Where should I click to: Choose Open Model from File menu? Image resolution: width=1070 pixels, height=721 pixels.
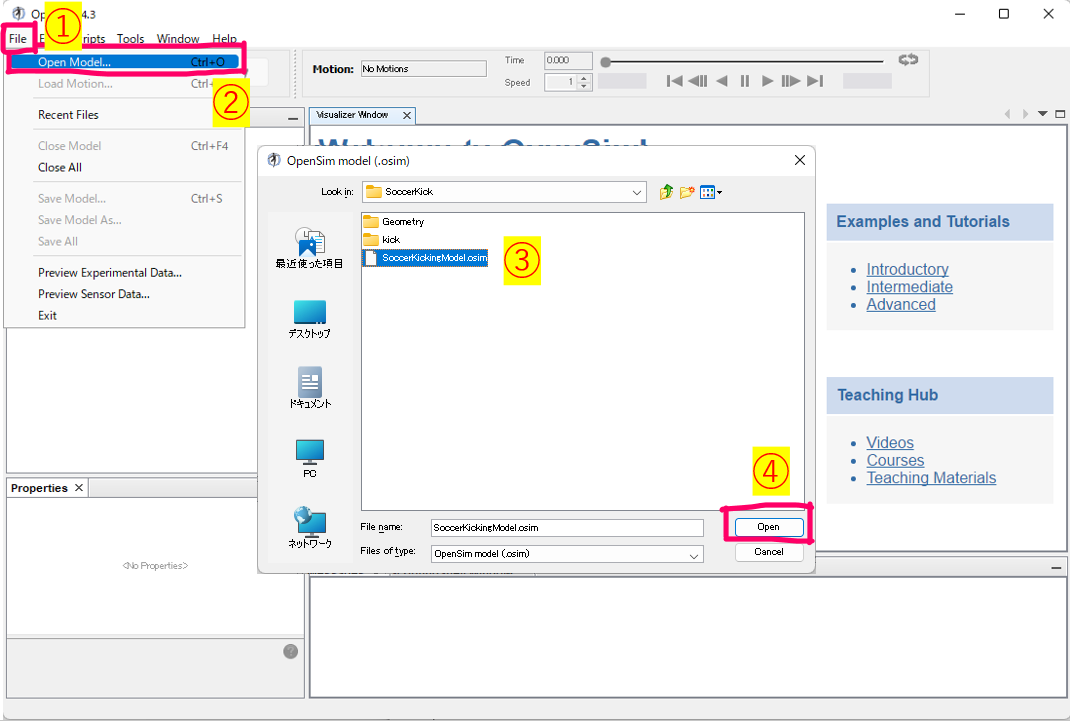[x=74, y=62]
